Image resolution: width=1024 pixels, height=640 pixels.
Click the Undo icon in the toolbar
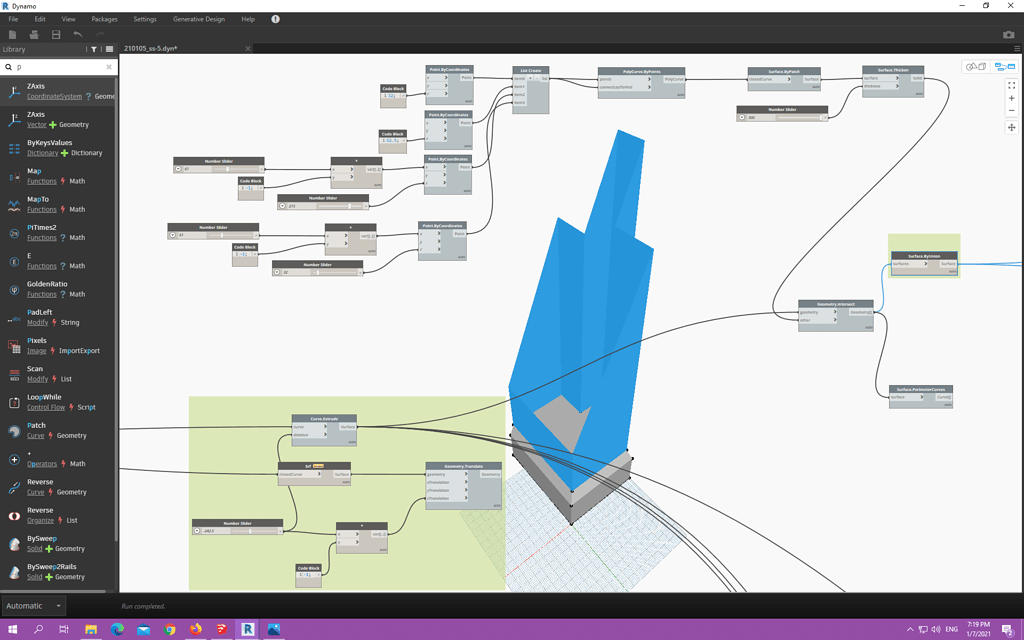(x=78, y=33)
